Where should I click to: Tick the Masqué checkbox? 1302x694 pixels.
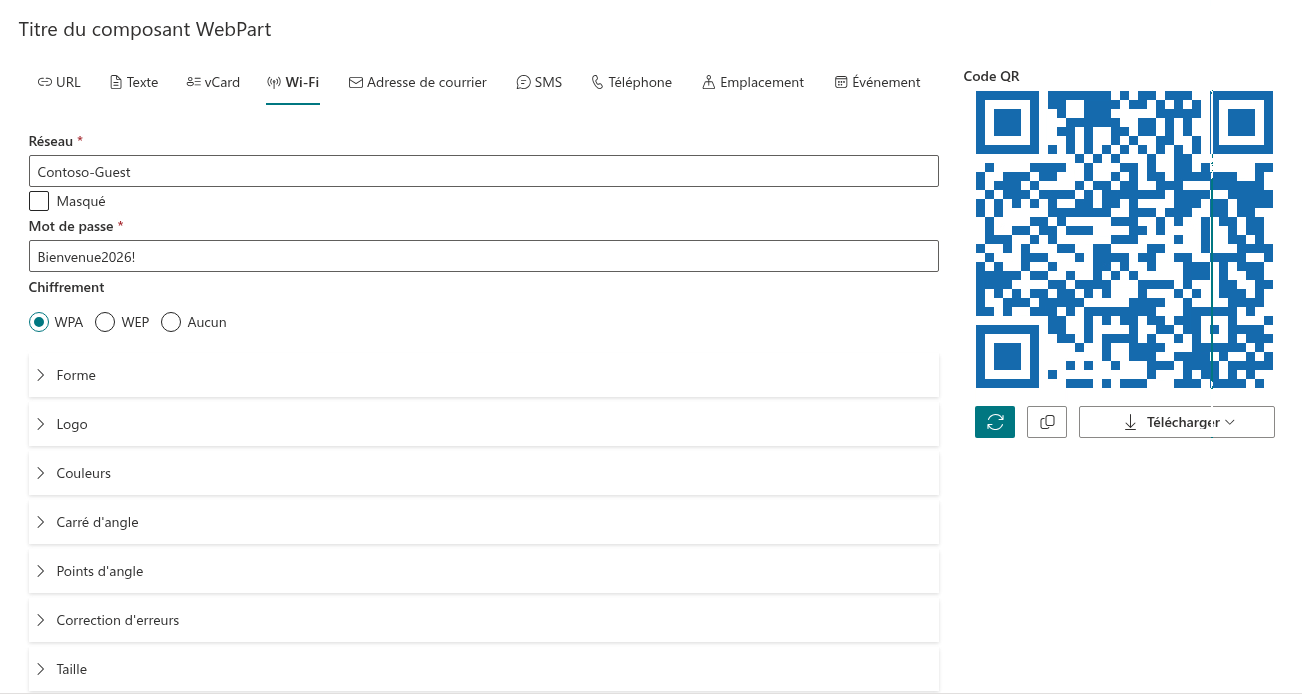[39, 201]
